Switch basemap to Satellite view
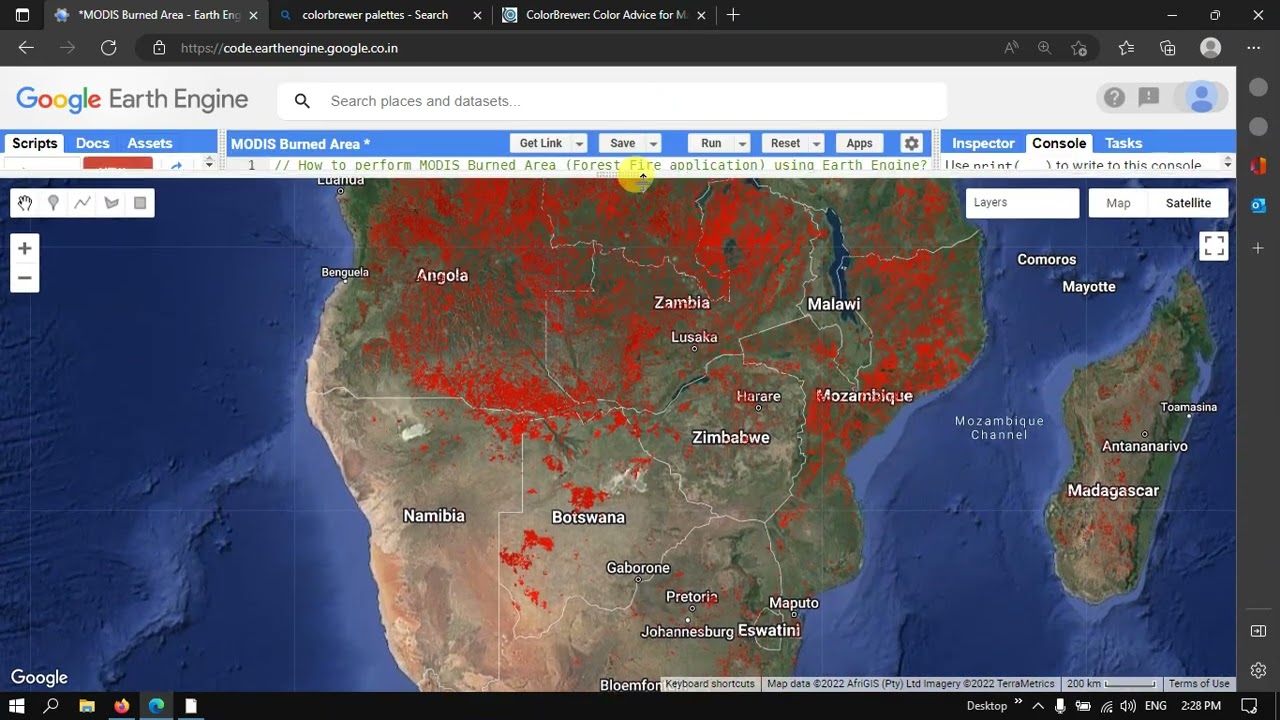Image resolution: width=1280 pixels, height=720 pixels. coord(1188,203)
